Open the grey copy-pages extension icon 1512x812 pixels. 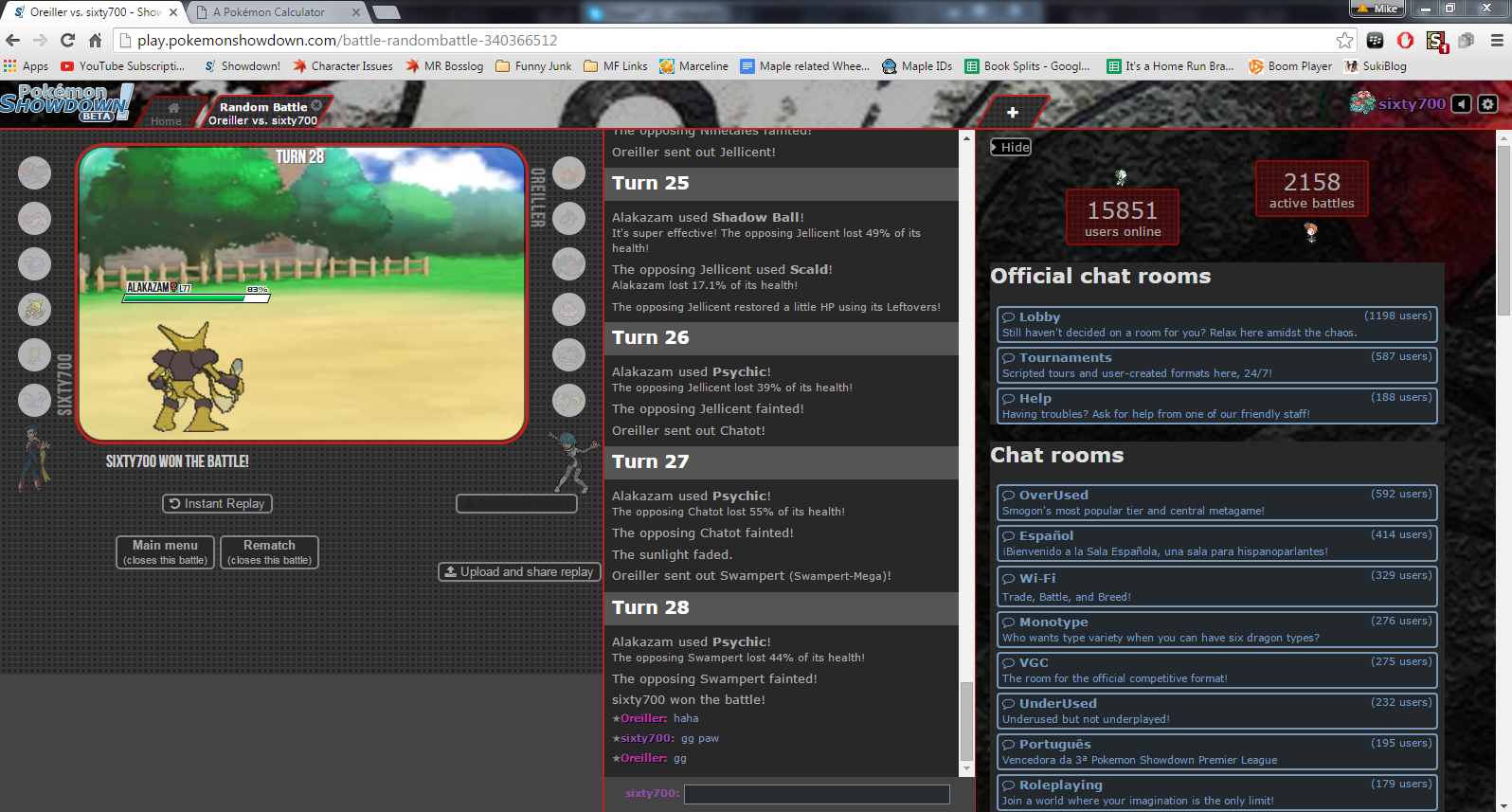coord(1467,40)
